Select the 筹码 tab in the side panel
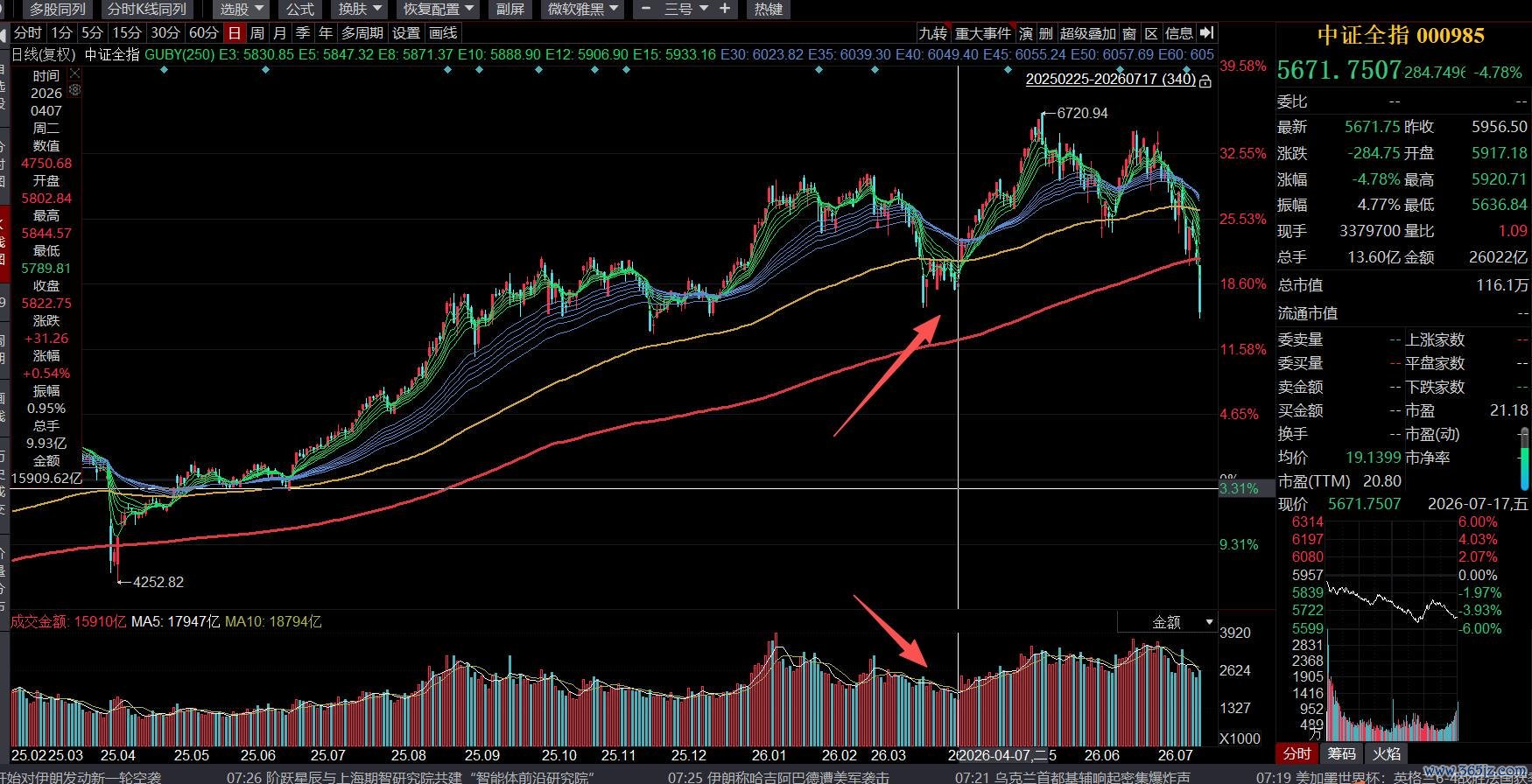The width and height of the screenshot is (1532, 784). coord(1341,753)
